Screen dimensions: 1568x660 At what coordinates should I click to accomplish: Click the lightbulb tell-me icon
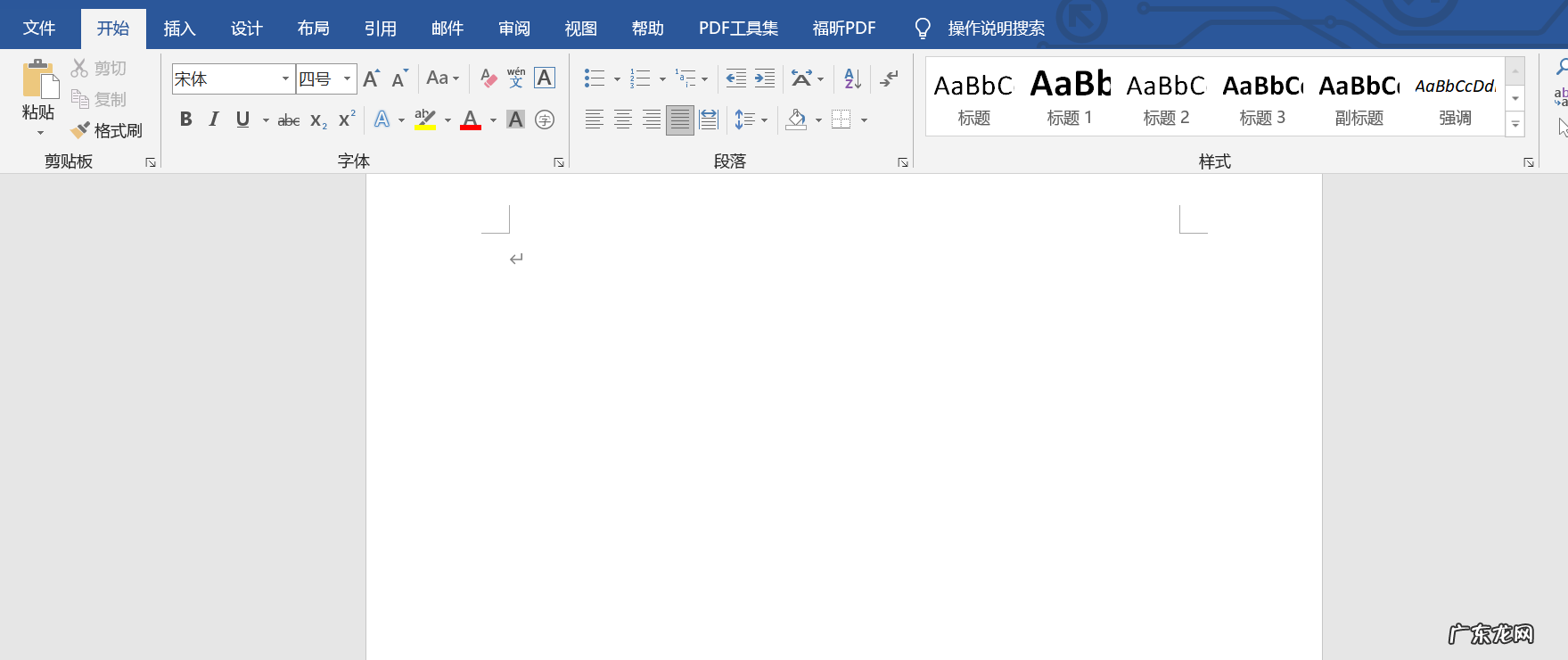924,29
